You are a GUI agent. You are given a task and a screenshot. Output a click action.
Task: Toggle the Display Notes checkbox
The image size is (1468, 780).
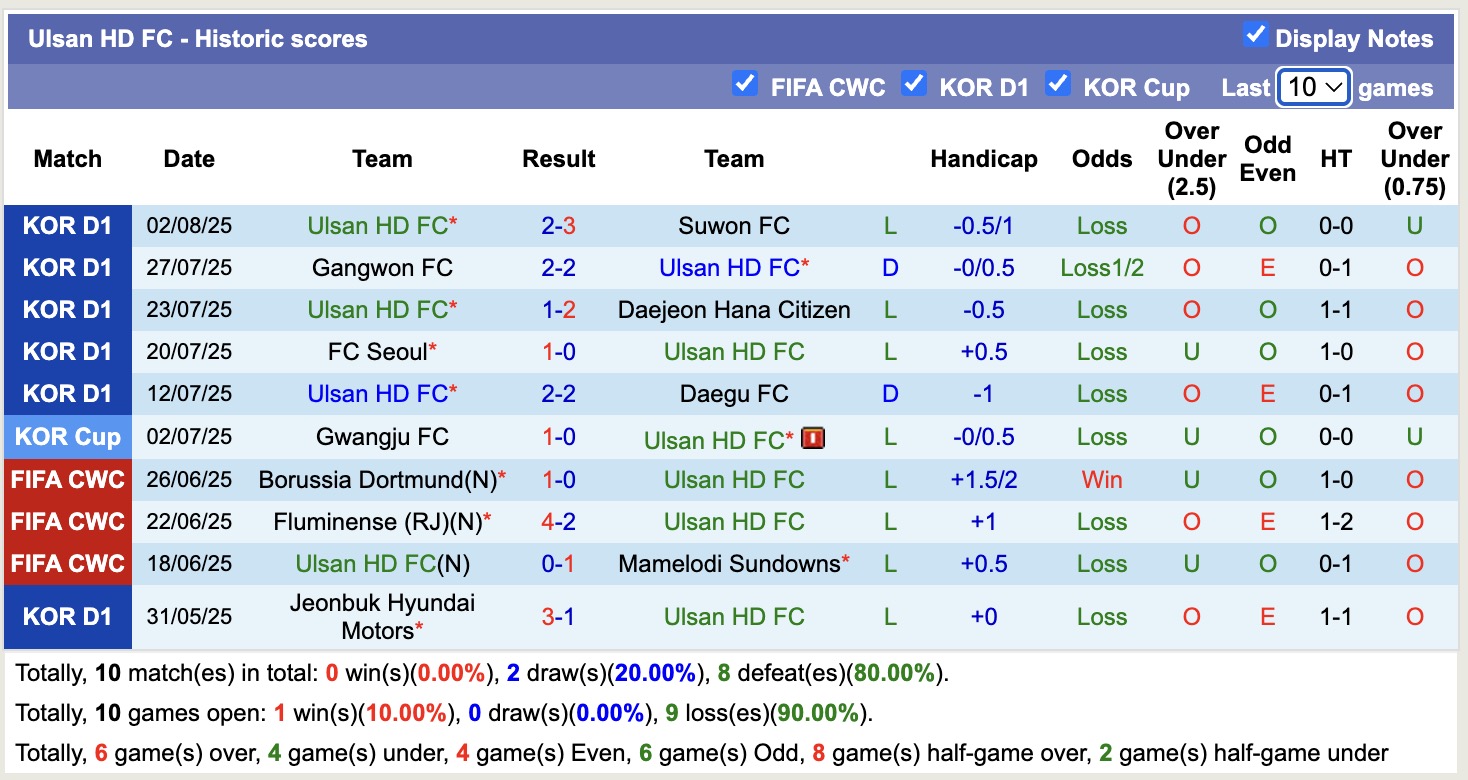(1255, 35)
